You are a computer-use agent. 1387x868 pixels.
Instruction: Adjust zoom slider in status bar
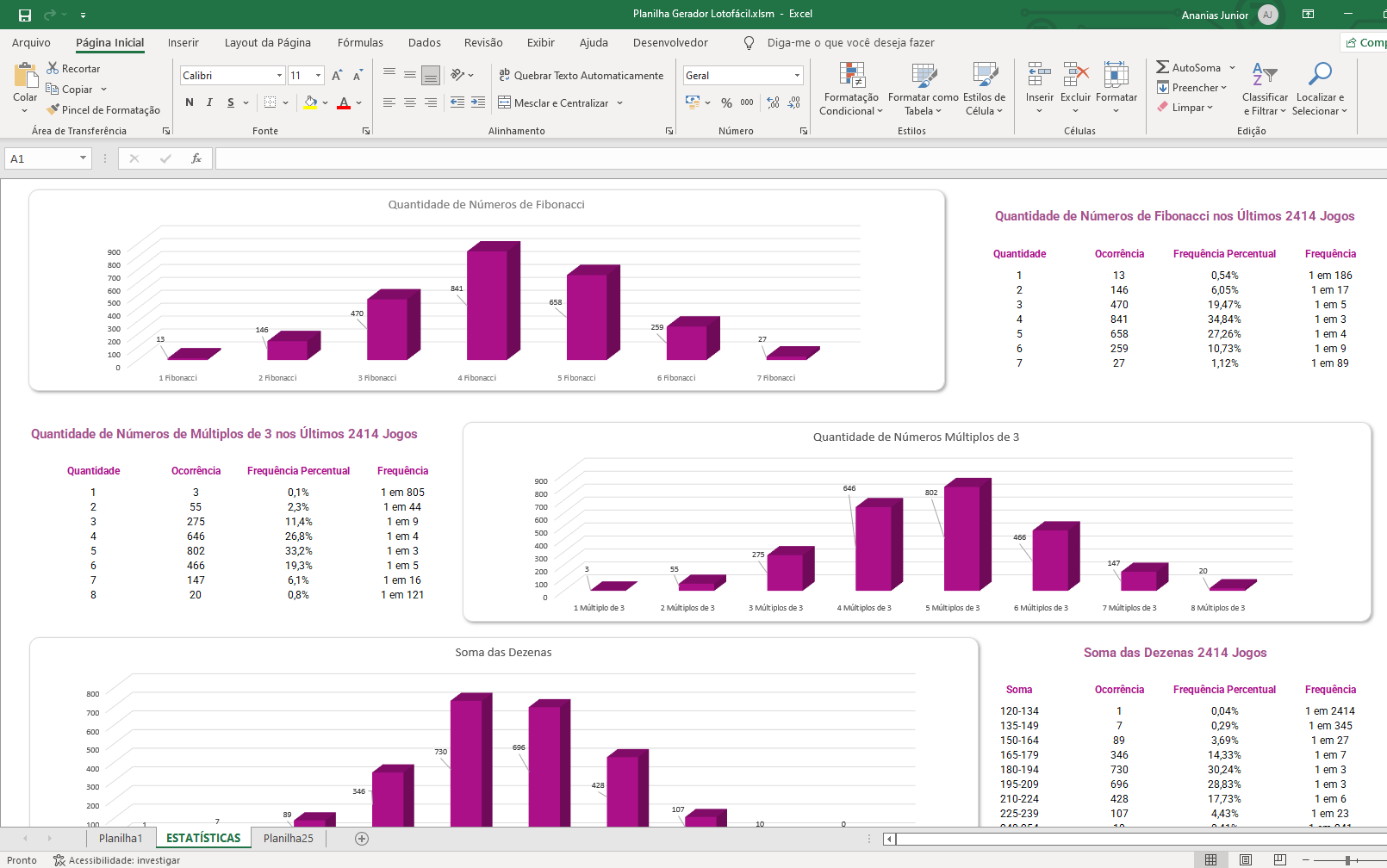(x=1347, y=860)
